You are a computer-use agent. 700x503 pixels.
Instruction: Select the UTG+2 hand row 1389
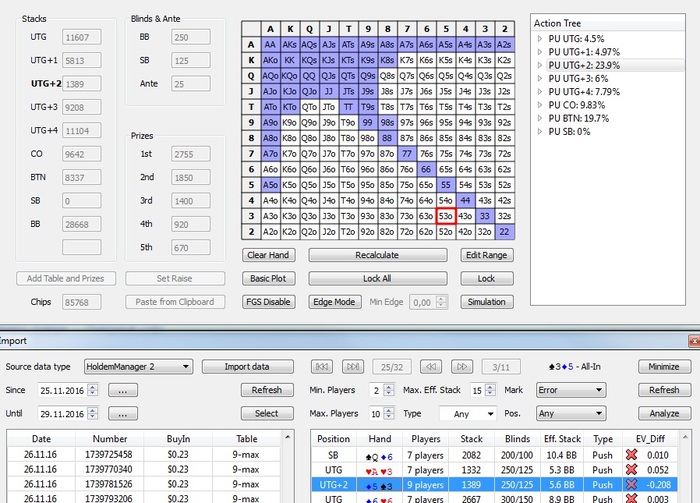pyautogui.click(x=494, y=484)
